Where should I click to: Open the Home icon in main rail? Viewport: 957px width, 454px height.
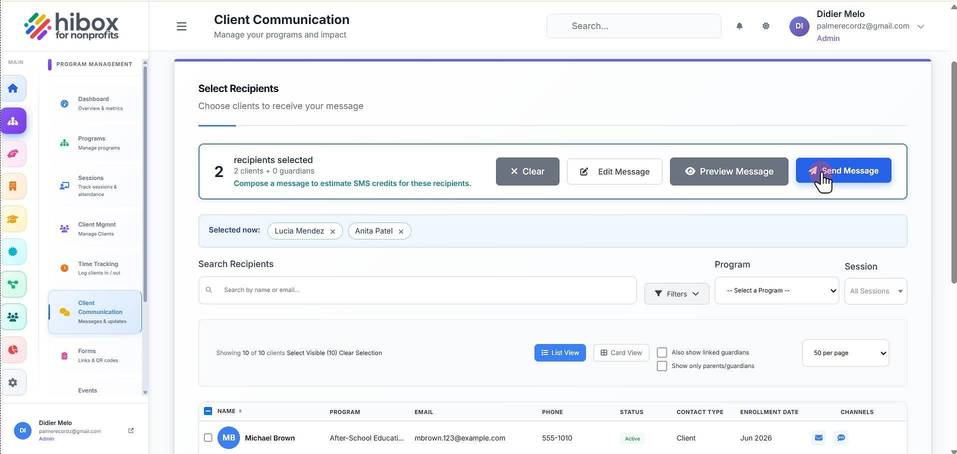13,88
